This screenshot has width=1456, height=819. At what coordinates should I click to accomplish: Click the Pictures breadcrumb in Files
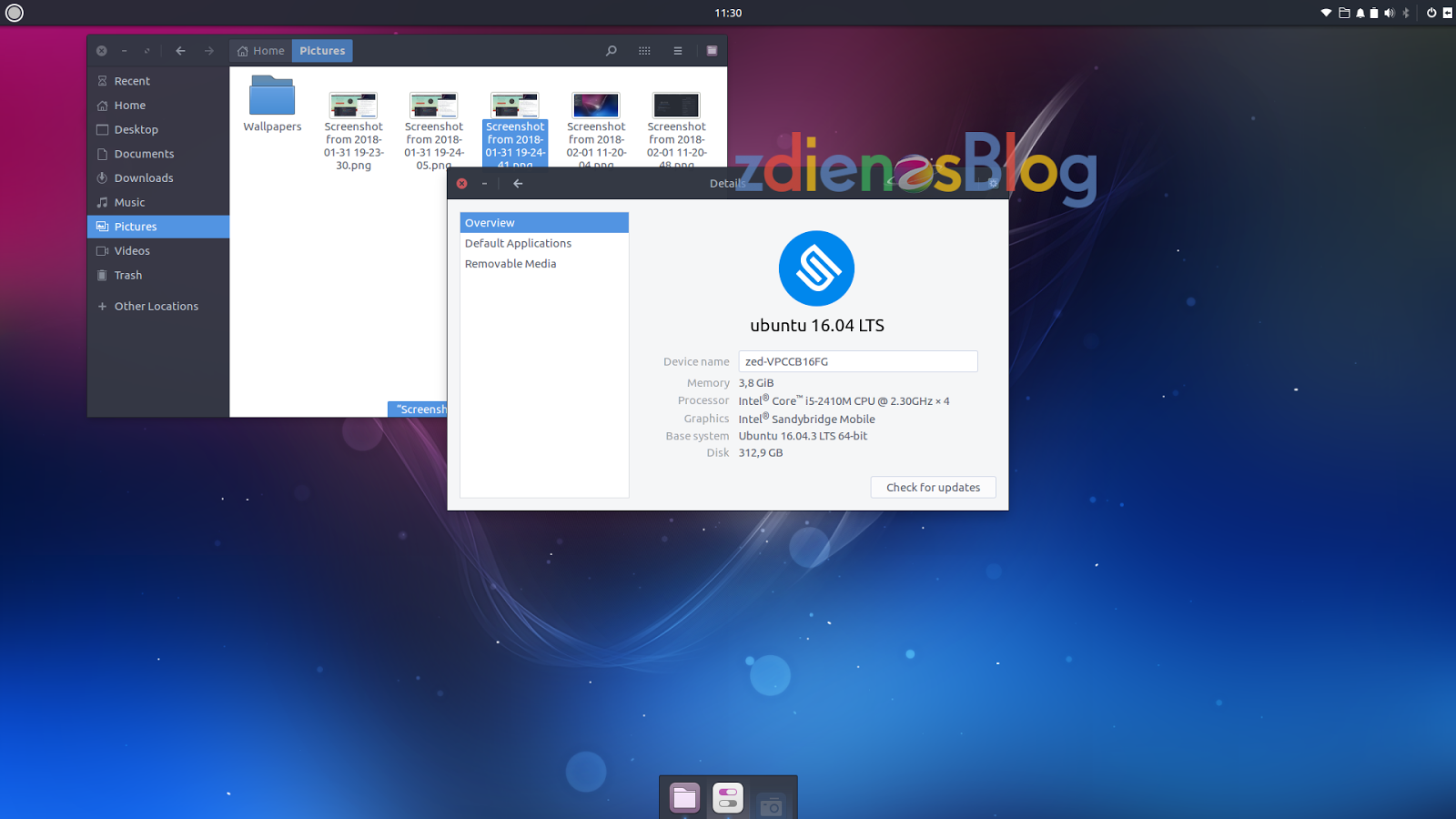pyautogui.click(x=322, y=51)
